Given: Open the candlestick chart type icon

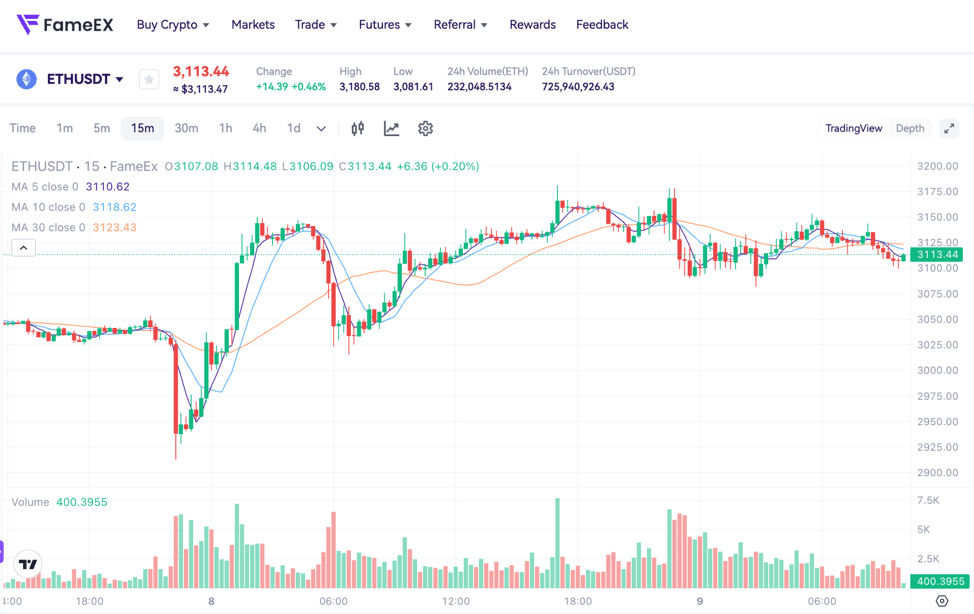Looking at the screenshot, I should pyautogui.click(x=358, y=128).
